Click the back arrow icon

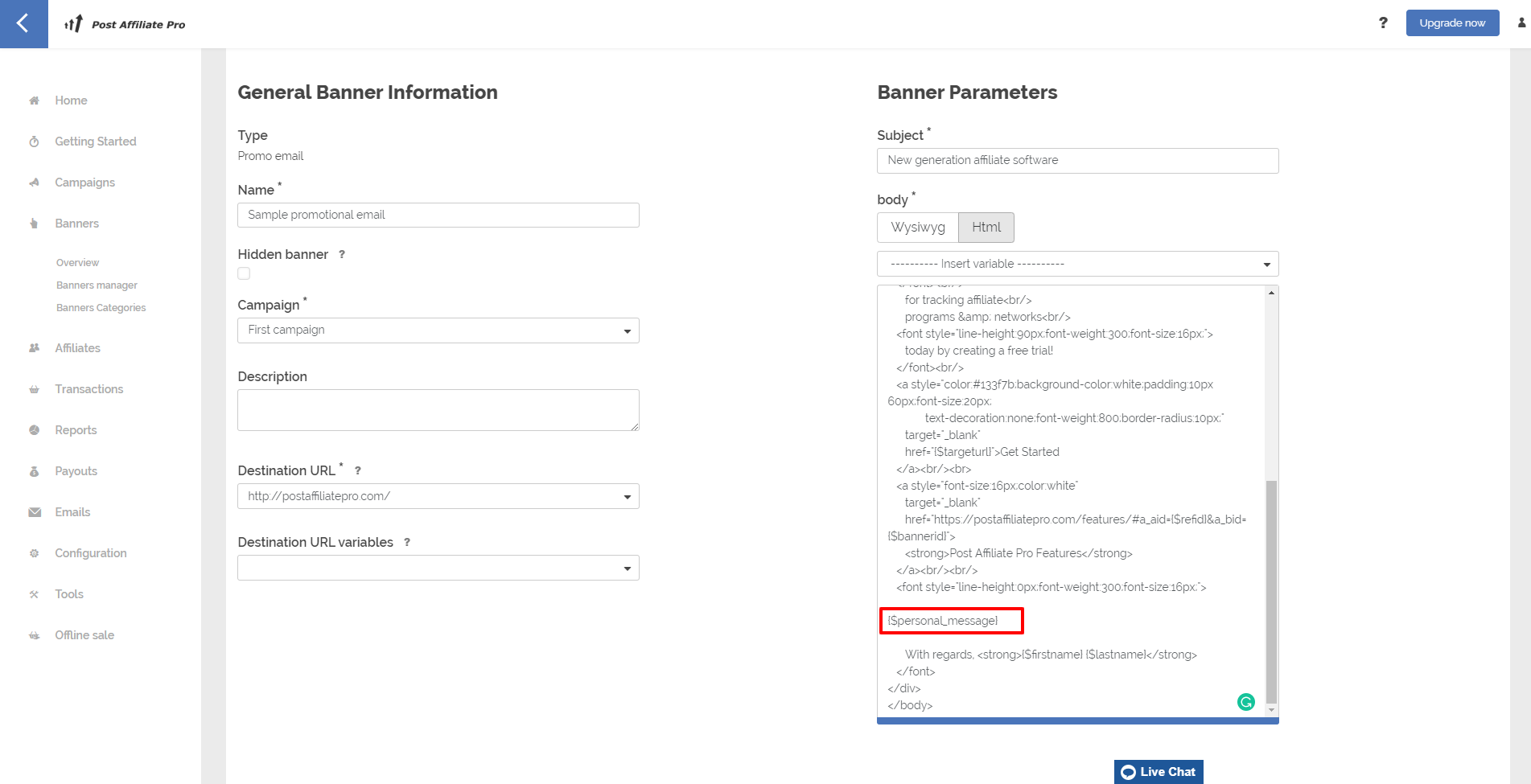click(x=23, y=23)
